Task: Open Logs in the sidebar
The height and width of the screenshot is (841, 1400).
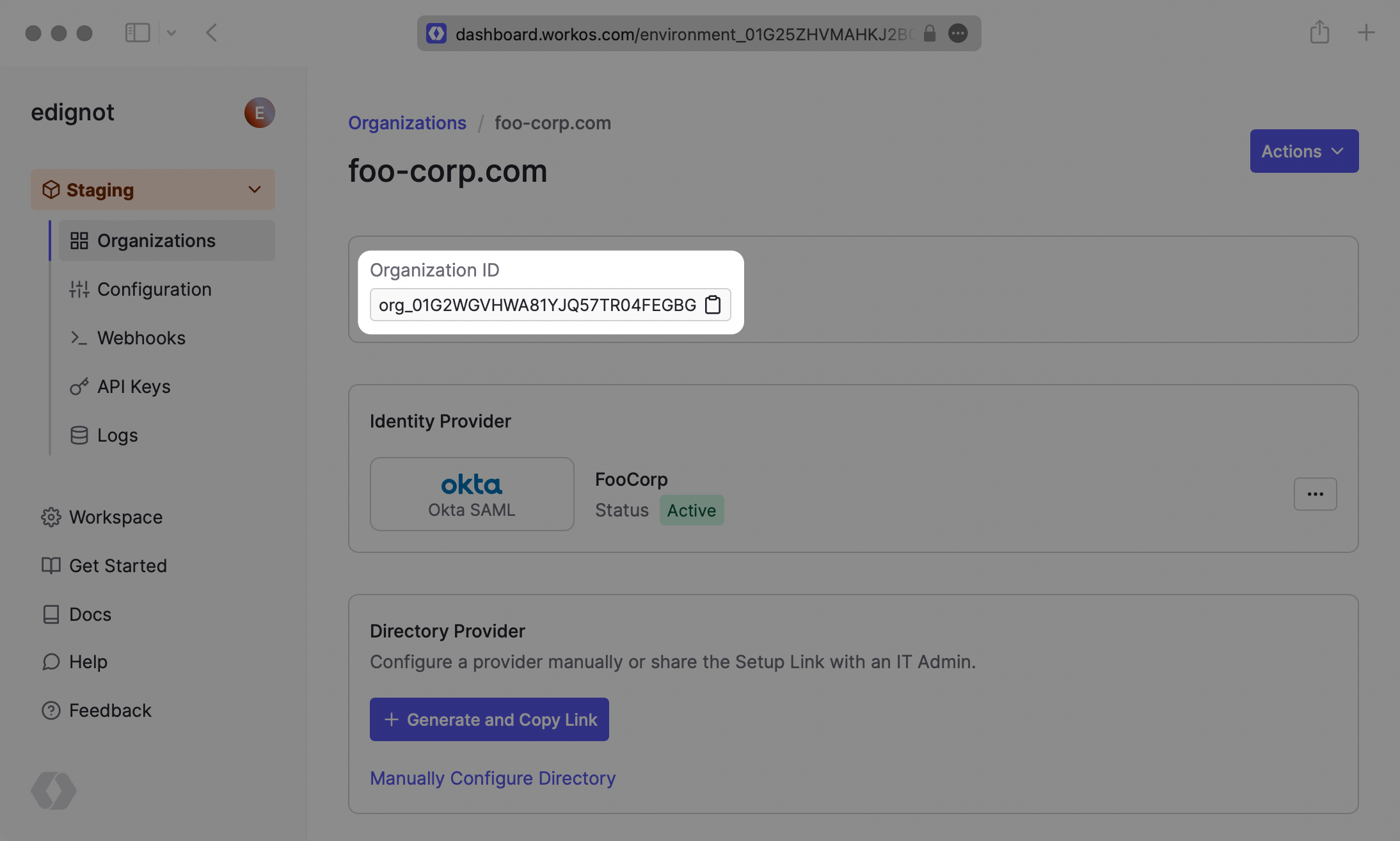Action: coord(117,435)
